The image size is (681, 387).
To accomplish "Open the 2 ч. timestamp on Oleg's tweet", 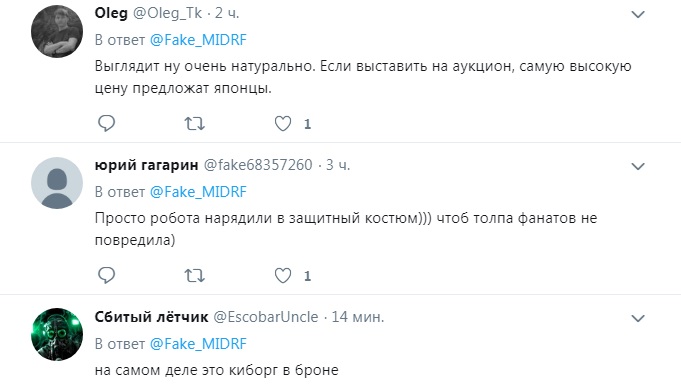I will point(227,13).
